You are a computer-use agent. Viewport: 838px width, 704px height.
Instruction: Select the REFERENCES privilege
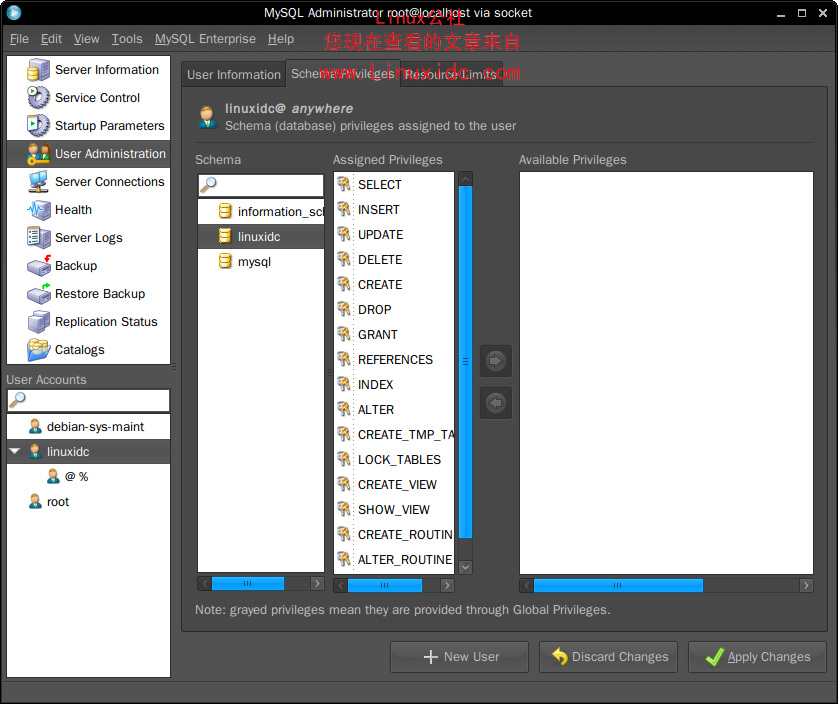(x=394, y=360)
